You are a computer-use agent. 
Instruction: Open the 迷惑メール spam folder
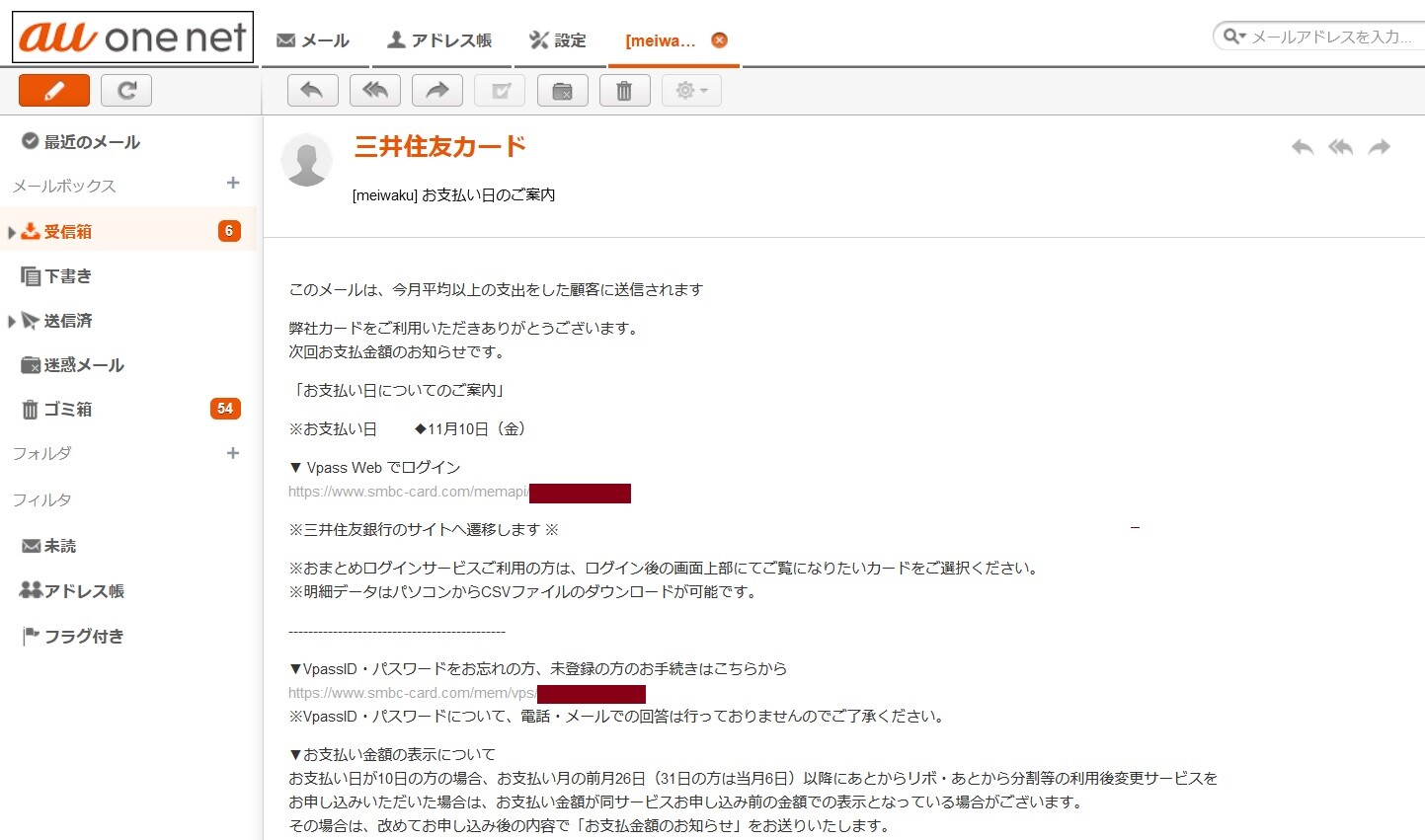tap(73, 365)
